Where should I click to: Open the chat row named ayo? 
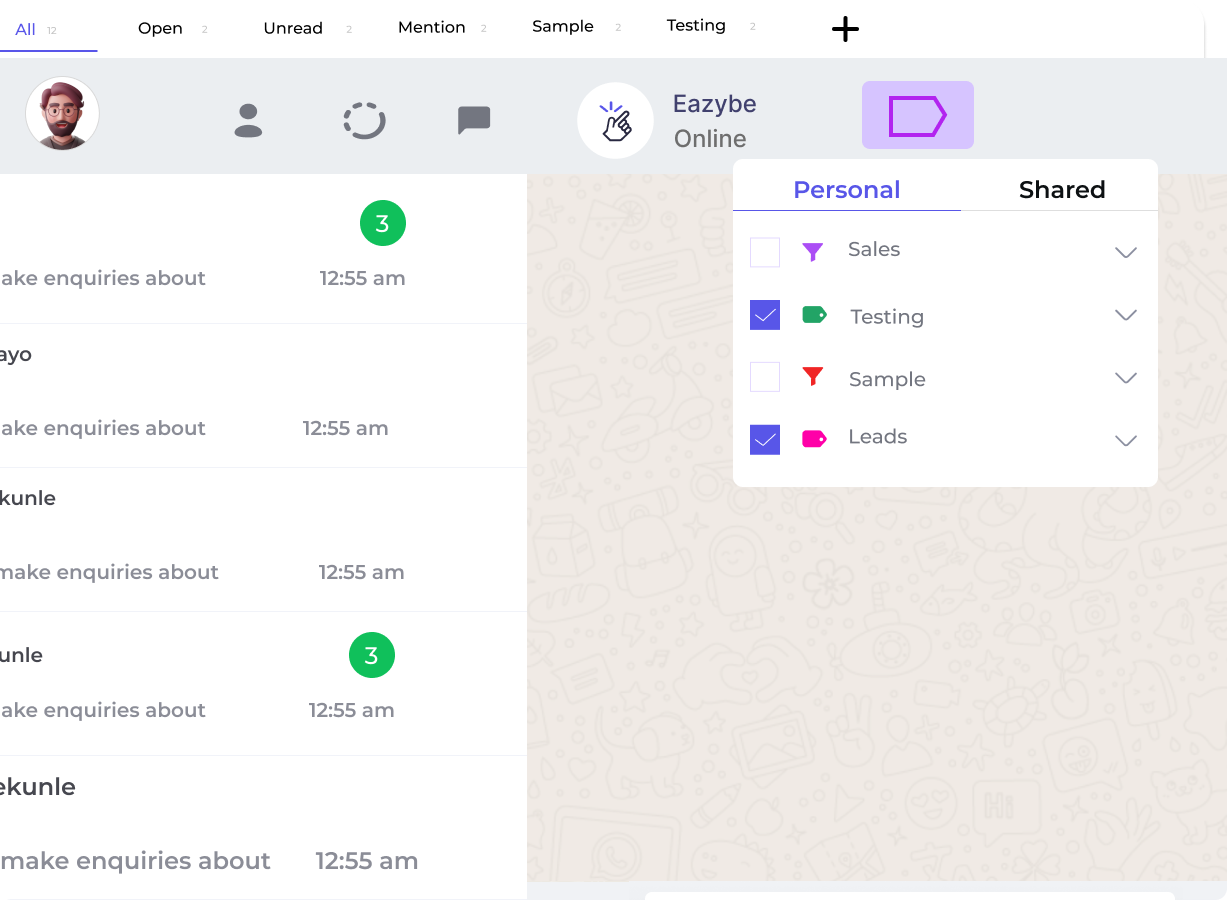coord(264,396)
